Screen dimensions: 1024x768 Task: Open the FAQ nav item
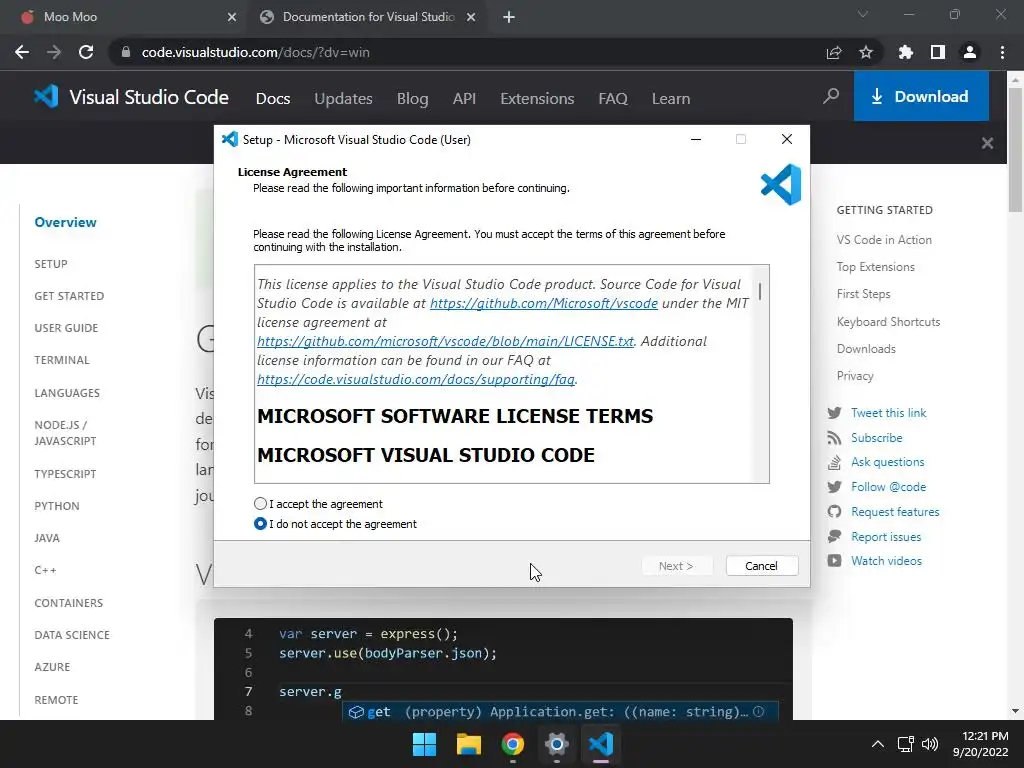click(613, 99)
